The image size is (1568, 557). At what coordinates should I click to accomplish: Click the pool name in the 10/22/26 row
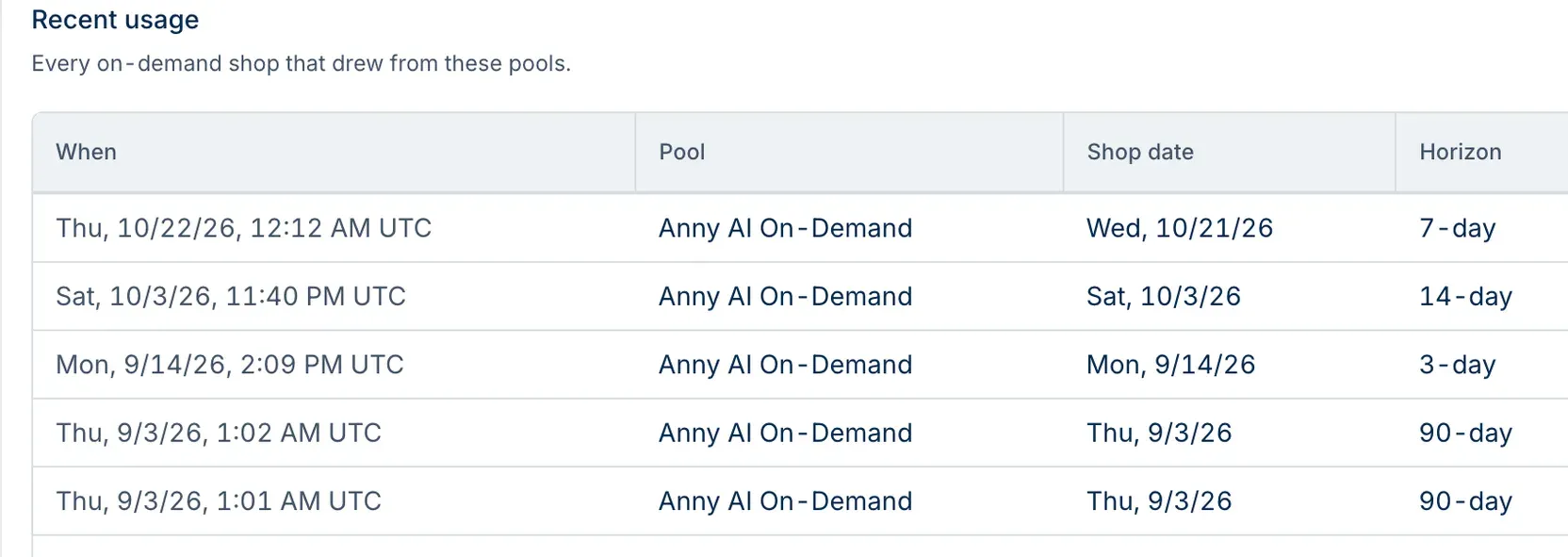[x=786, y=228]
